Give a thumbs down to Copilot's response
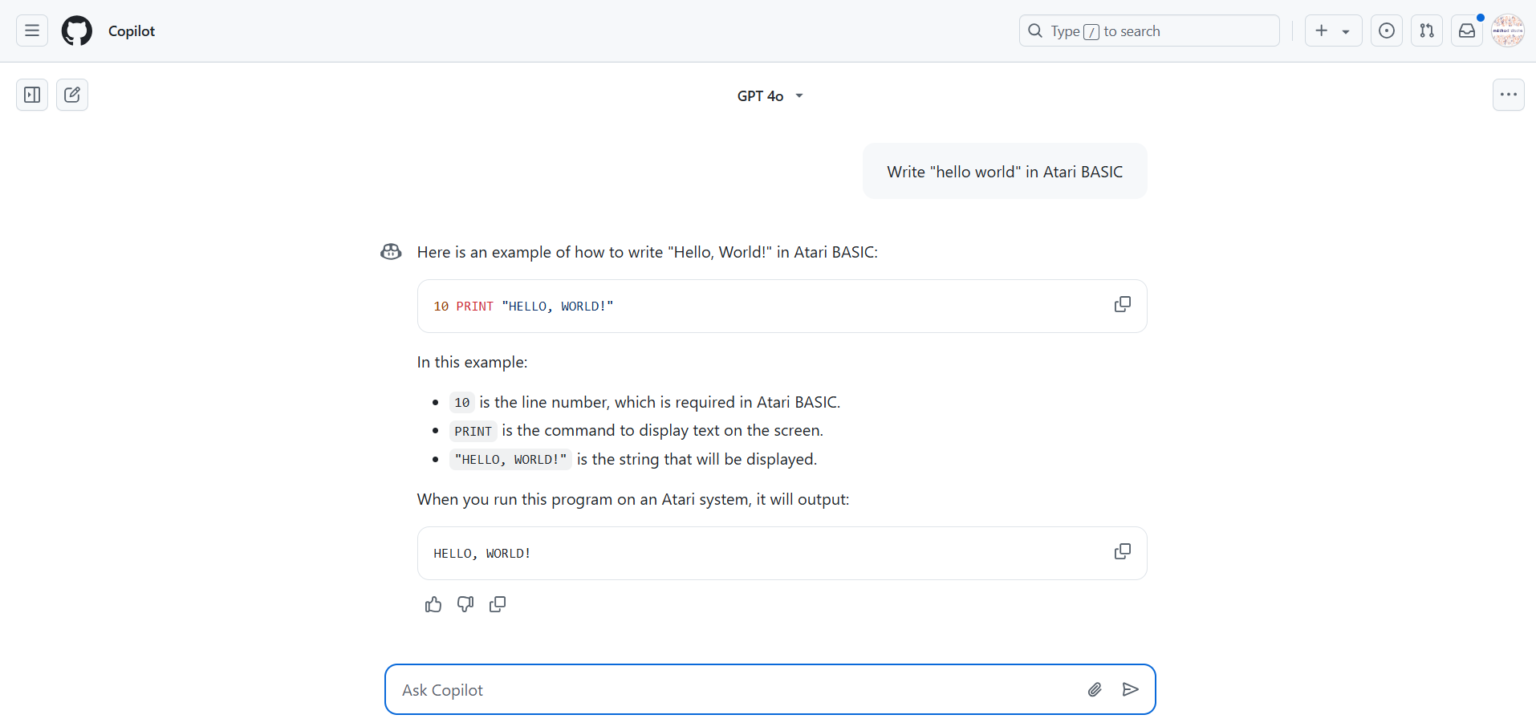1536x727 pixels. tap(465, 604)
